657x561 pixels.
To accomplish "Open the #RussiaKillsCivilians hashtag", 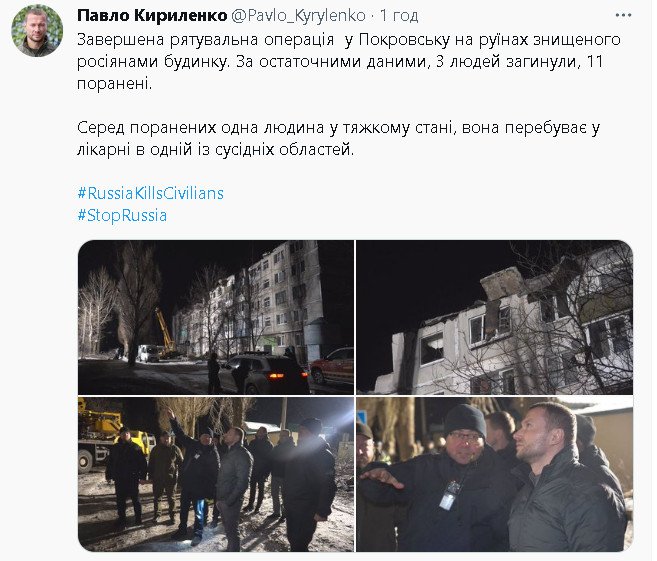I will pyautogui.click(x=150, y=193).
